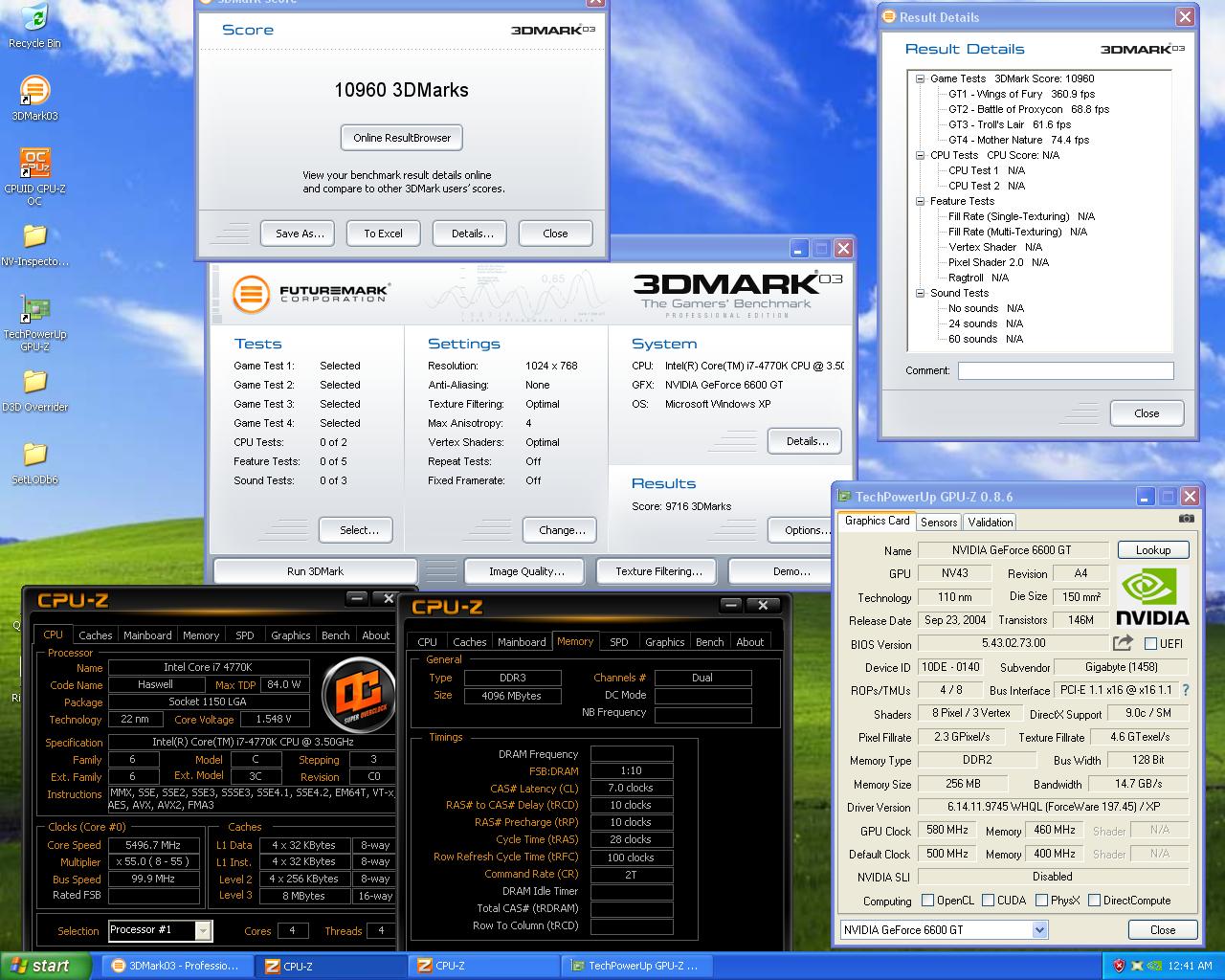Click the bus interface question mark icon
The height and width of the screenshot is (980, 1225).
[x=1186, y=690]
